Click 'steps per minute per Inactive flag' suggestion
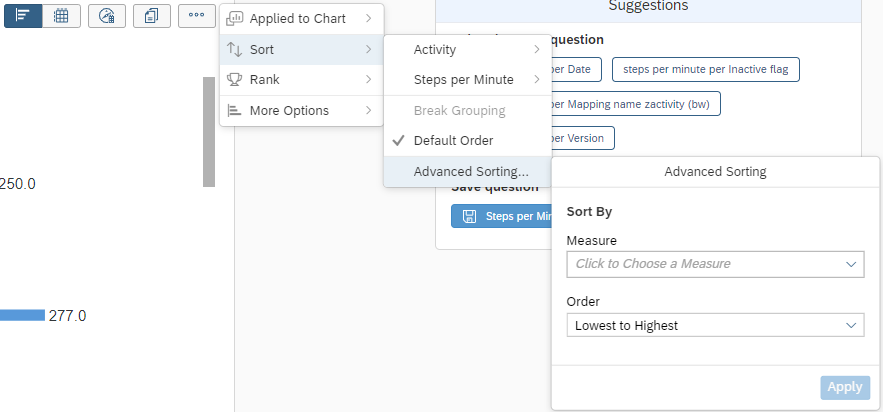The image size is (883, 412). [x=705, y=69]
